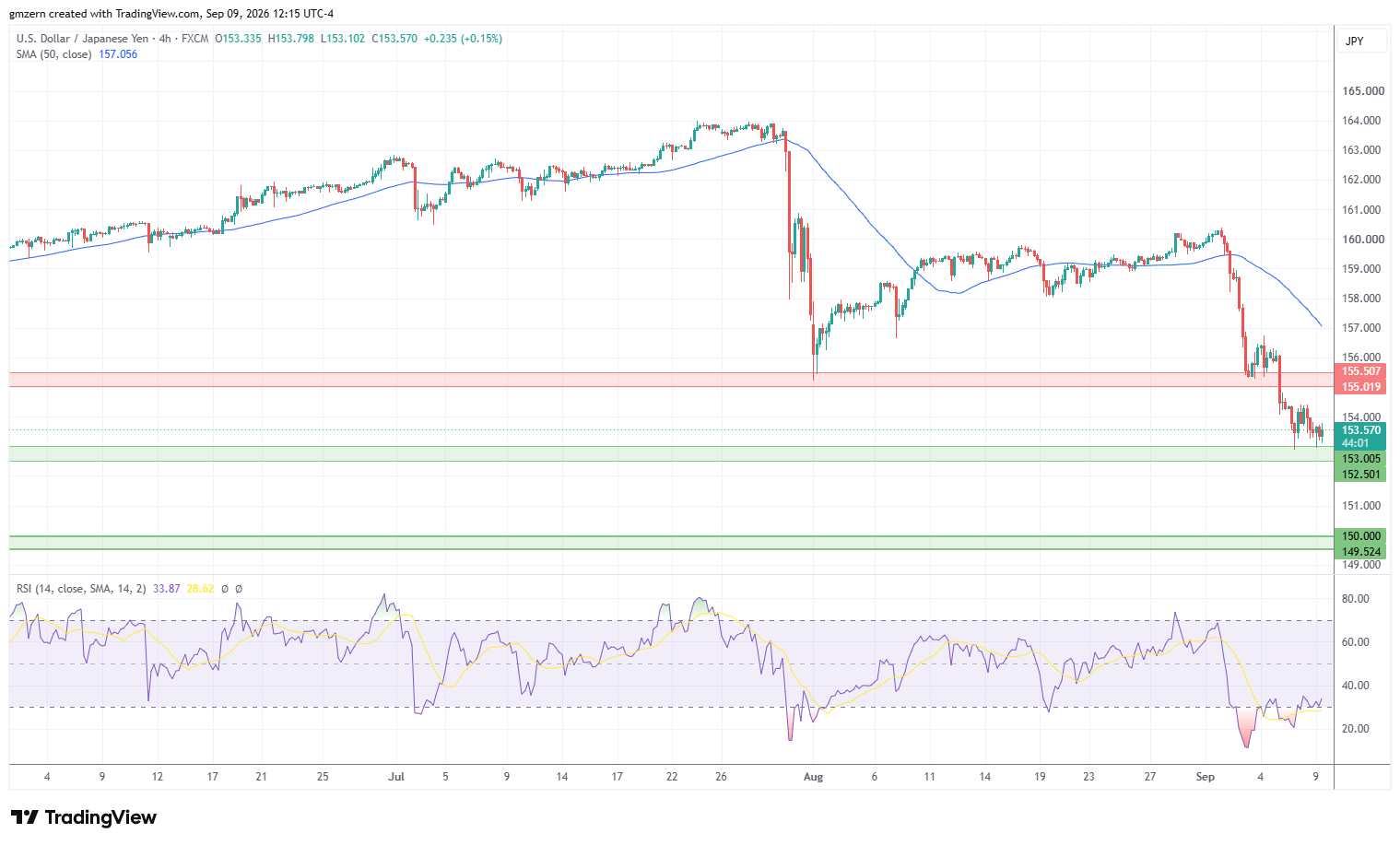
Task: Click the red 155.019 price label
Action: pos(1360,387)
